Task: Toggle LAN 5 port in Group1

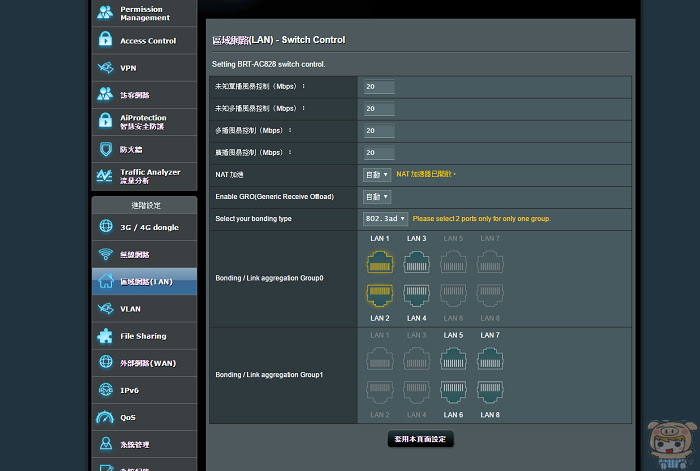Action: click(453, 359)
